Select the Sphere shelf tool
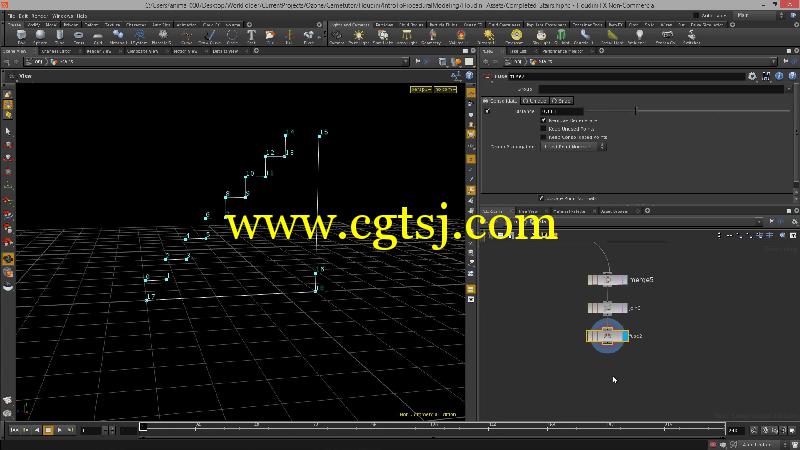800x450 pixels. pos(40,35)
